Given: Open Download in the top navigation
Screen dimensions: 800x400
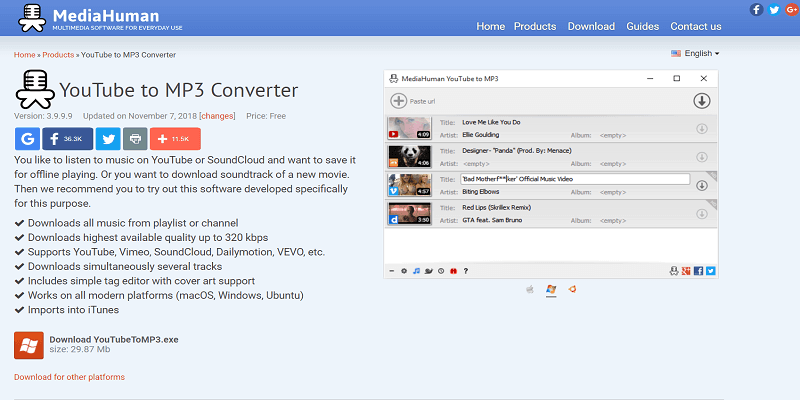Looking at the screenshot, I should (x=591, y=26).
